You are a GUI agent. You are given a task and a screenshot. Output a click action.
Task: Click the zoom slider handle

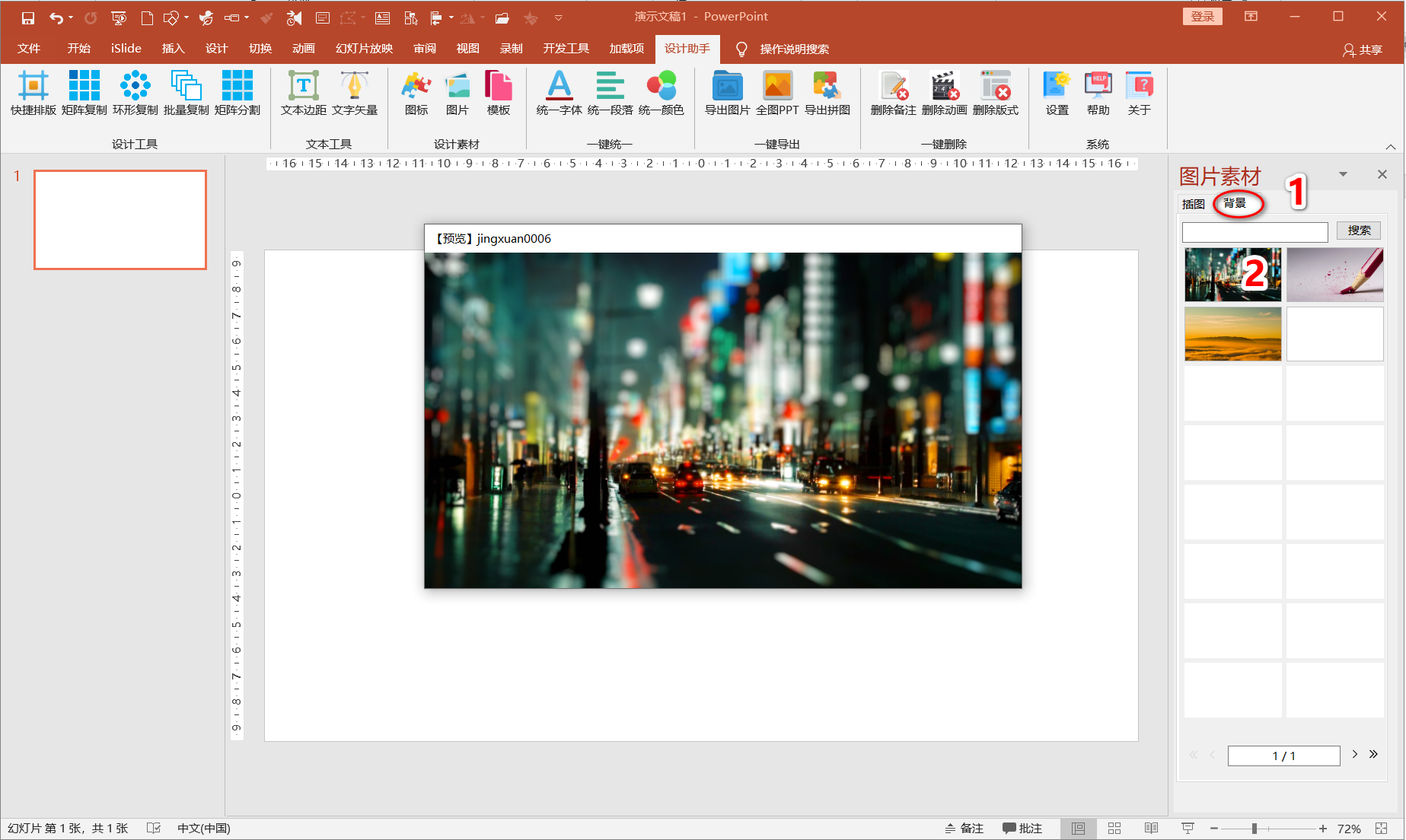pyautogui.click(x=1254, y=829)
